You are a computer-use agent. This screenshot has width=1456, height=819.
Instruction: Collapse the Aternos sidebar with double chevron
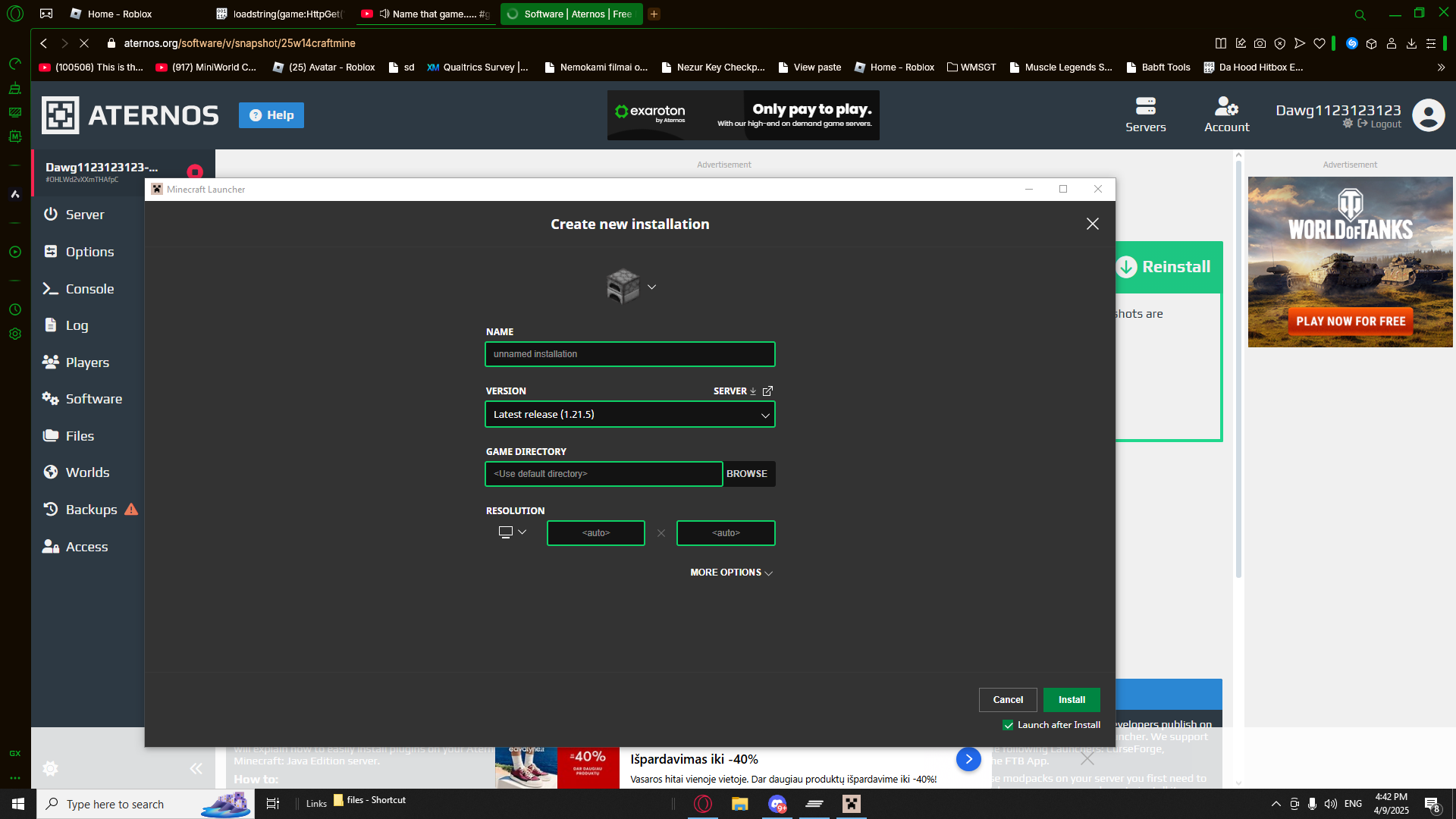click(x=196, y=768)
